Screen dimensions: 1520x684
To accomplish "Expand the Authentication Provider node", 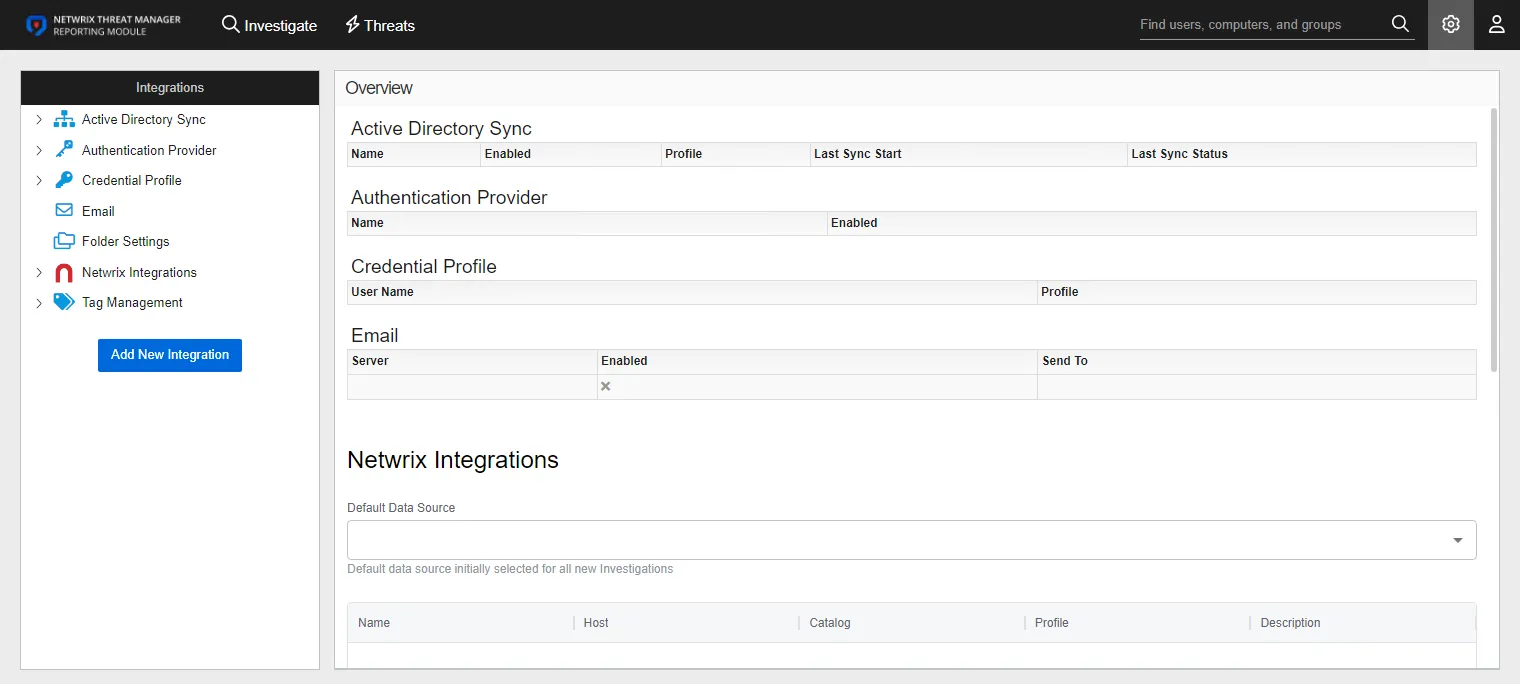I will pyautogui.click(x=39, y=150).
